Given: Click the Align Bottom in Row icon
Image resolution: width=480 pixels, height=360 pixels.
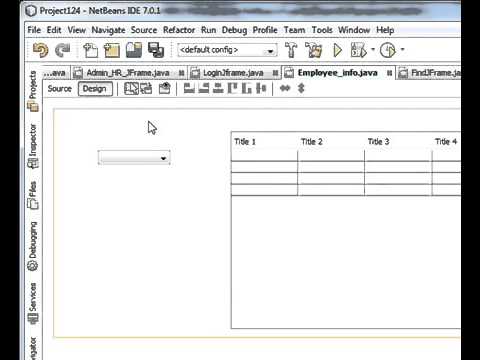Looking at the screenshot, I should 247,88.
